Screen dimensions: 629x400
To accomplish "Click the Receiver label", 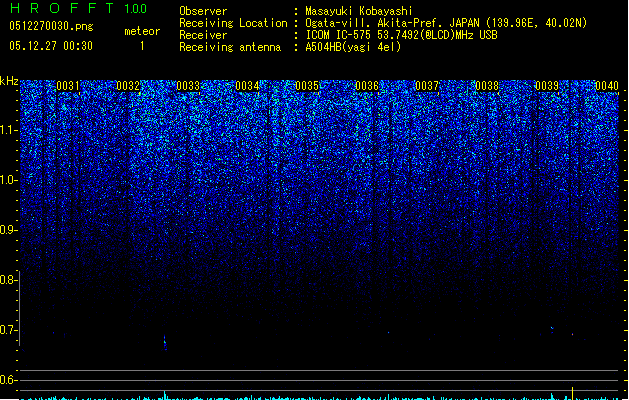I will pos(203,35).
